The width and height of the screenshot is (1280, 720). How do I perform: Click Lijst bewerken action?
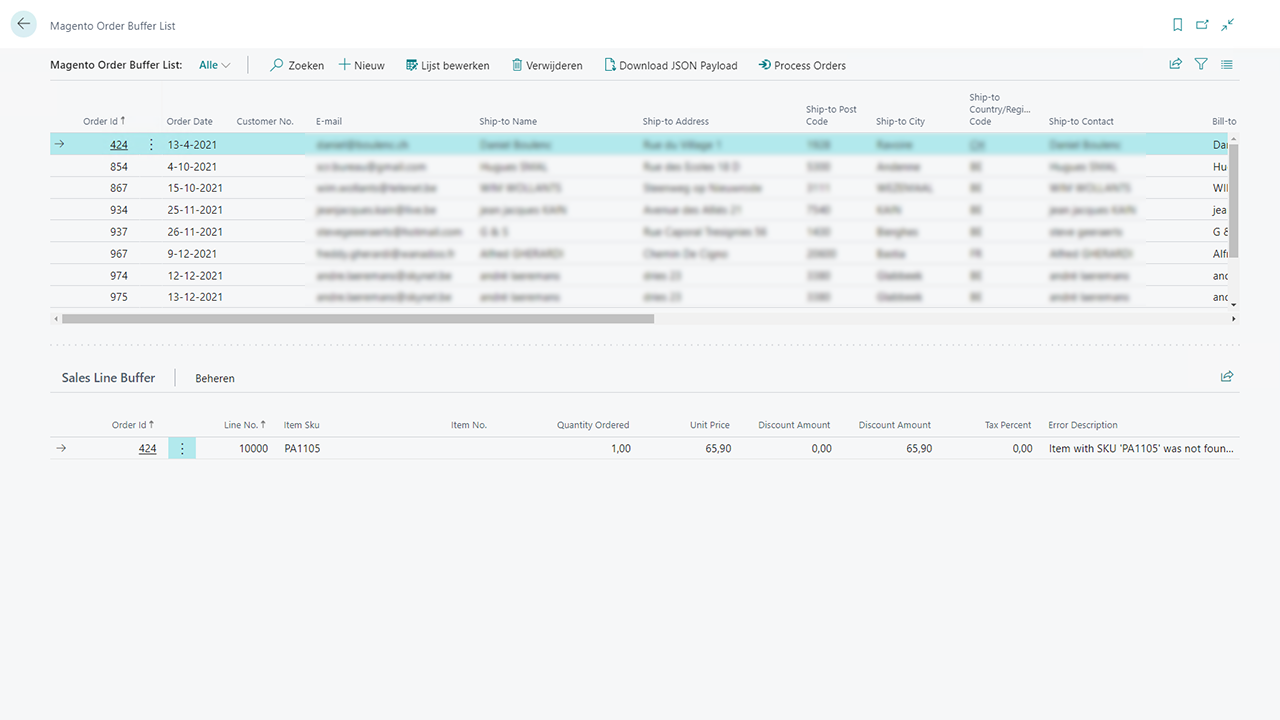pyautogui.click(x=447, y=65)
